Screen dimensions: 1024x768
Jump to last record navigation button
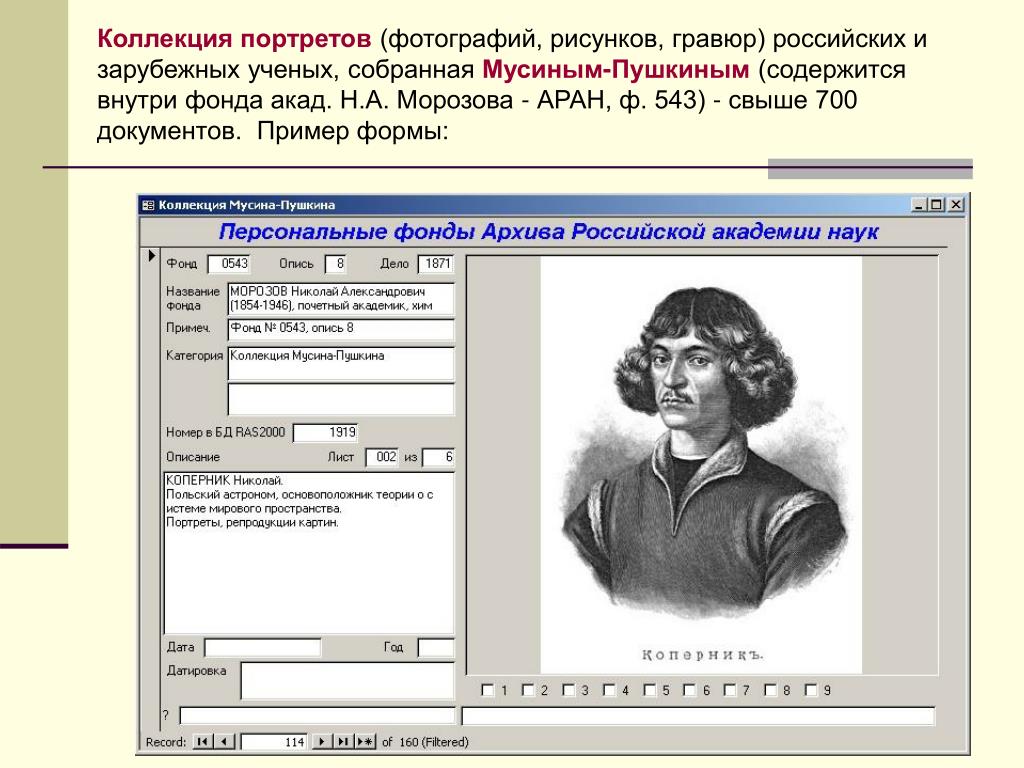343,742
